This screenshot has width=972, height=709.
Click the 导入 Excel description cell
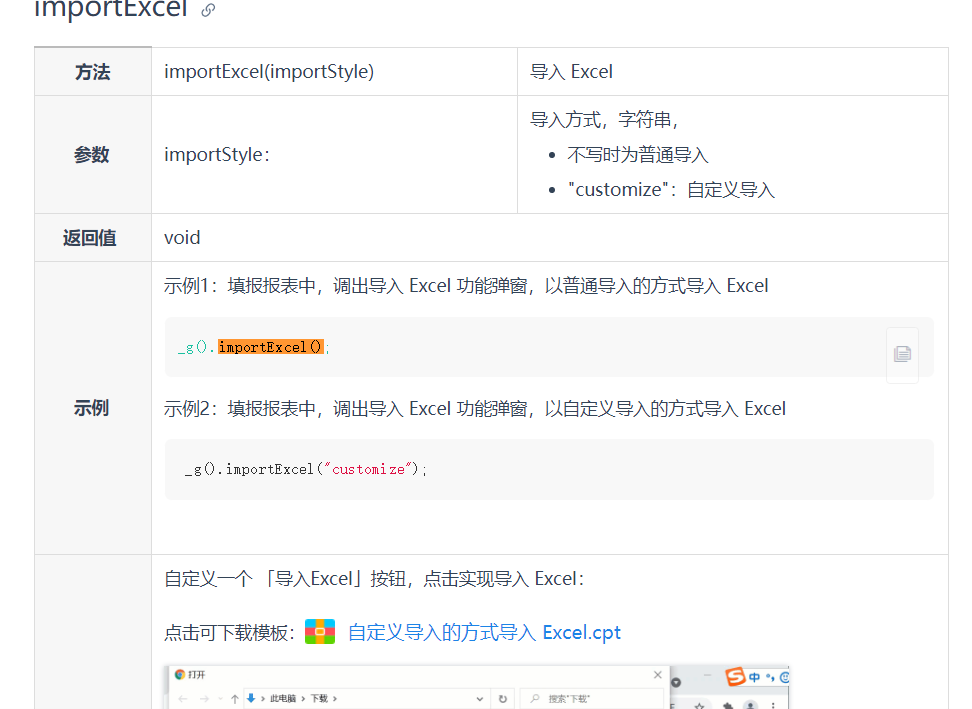coord(733,71)
